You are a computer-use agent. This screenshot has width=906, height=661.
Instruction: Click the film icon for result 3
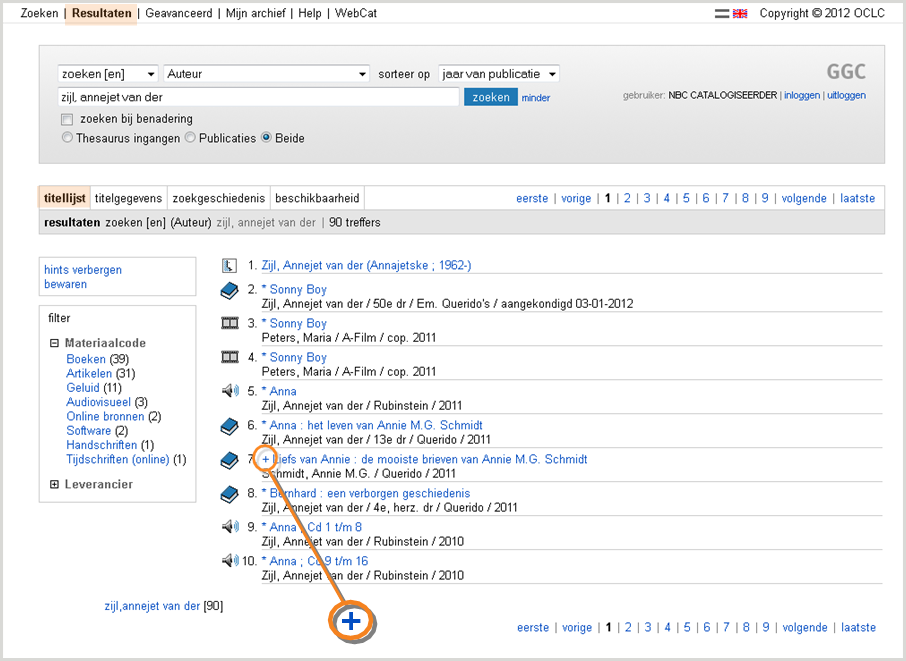(230, 324)
